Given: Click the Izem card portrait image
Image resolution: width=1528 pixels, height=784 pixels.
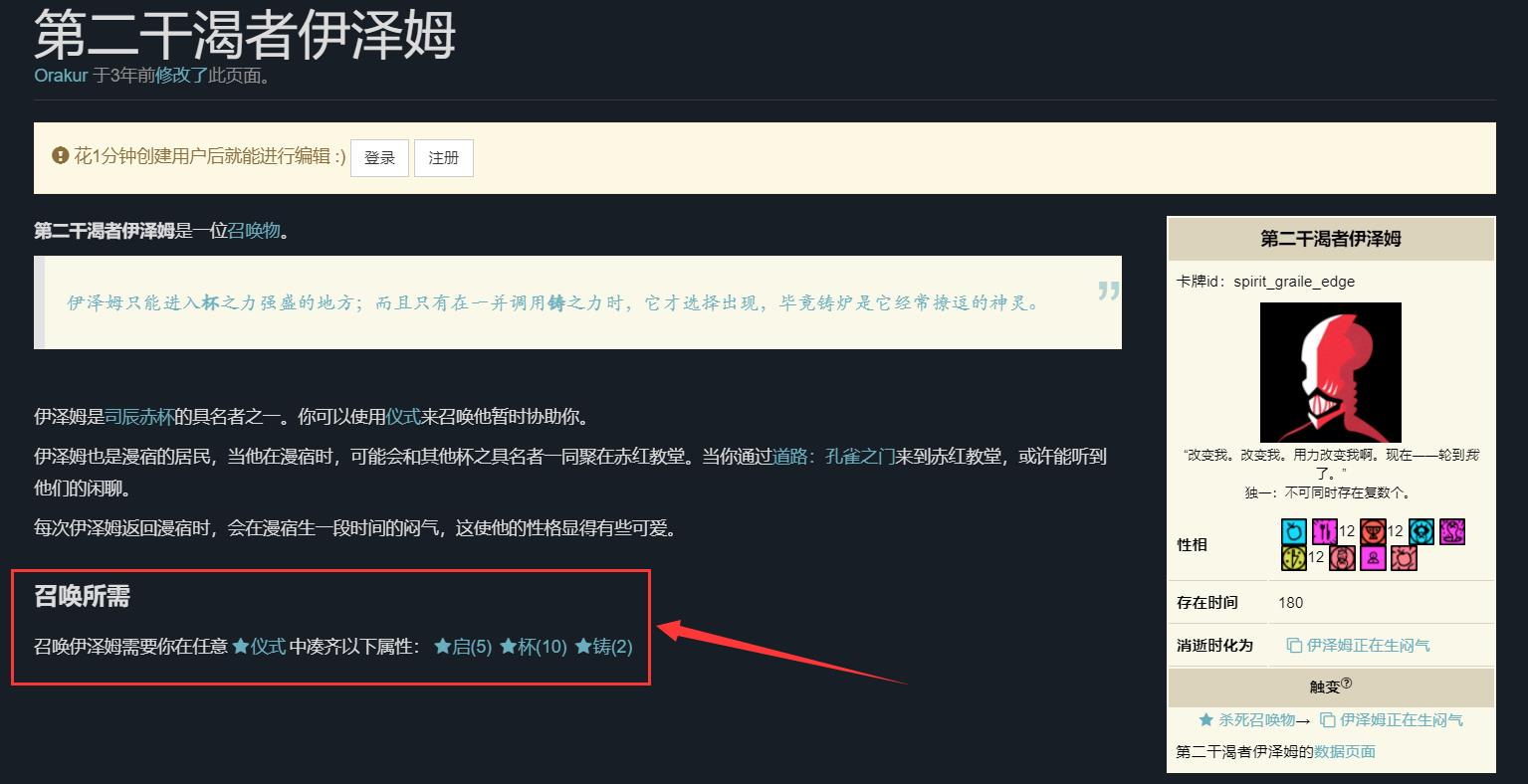Looking at the screenshot, I should tap(1331, 372).
